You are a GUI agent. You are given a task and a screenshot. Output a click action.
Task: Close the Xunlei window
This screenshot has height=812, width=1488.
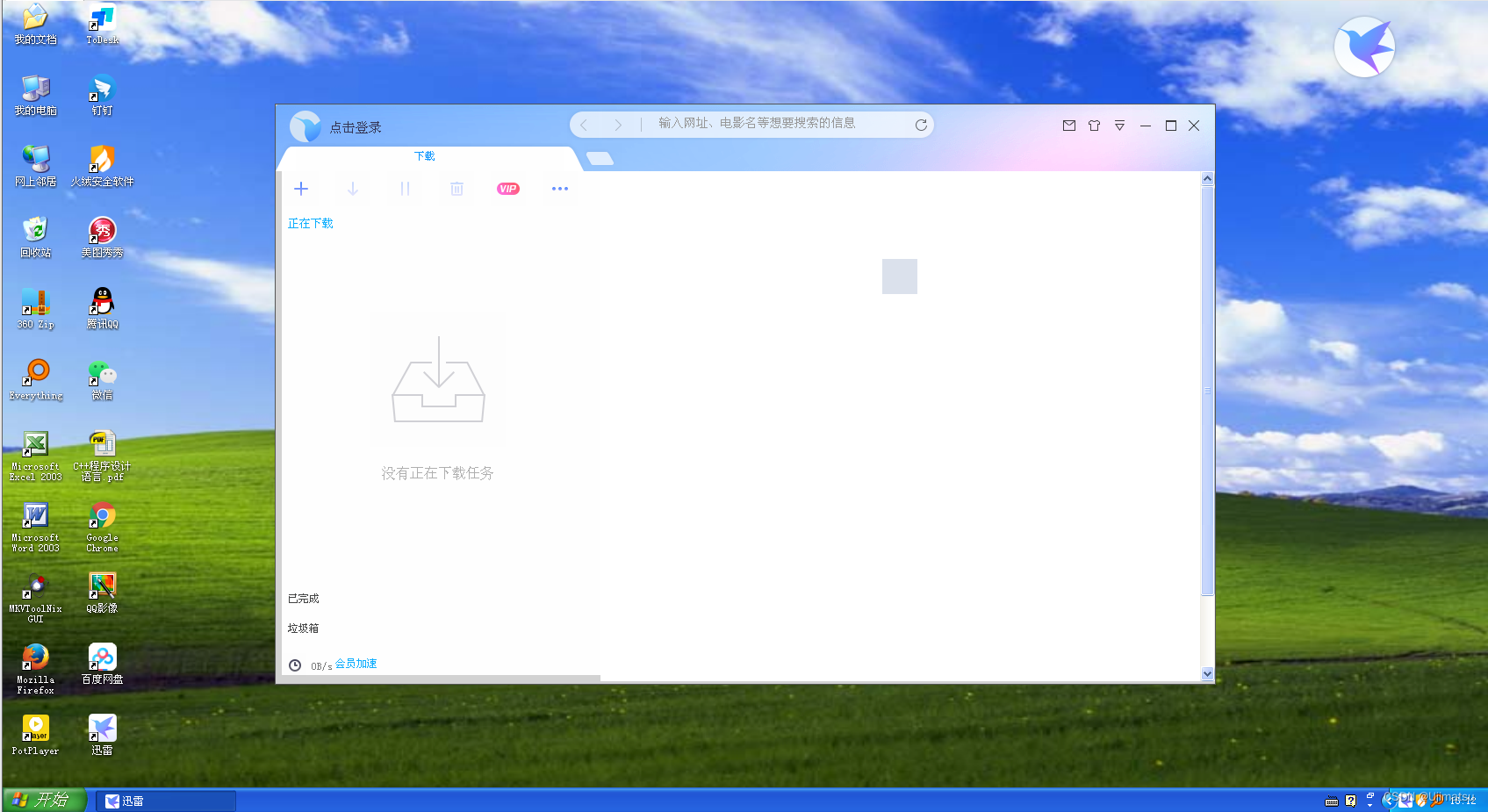pyautogui.click(x=1194, y=126)
